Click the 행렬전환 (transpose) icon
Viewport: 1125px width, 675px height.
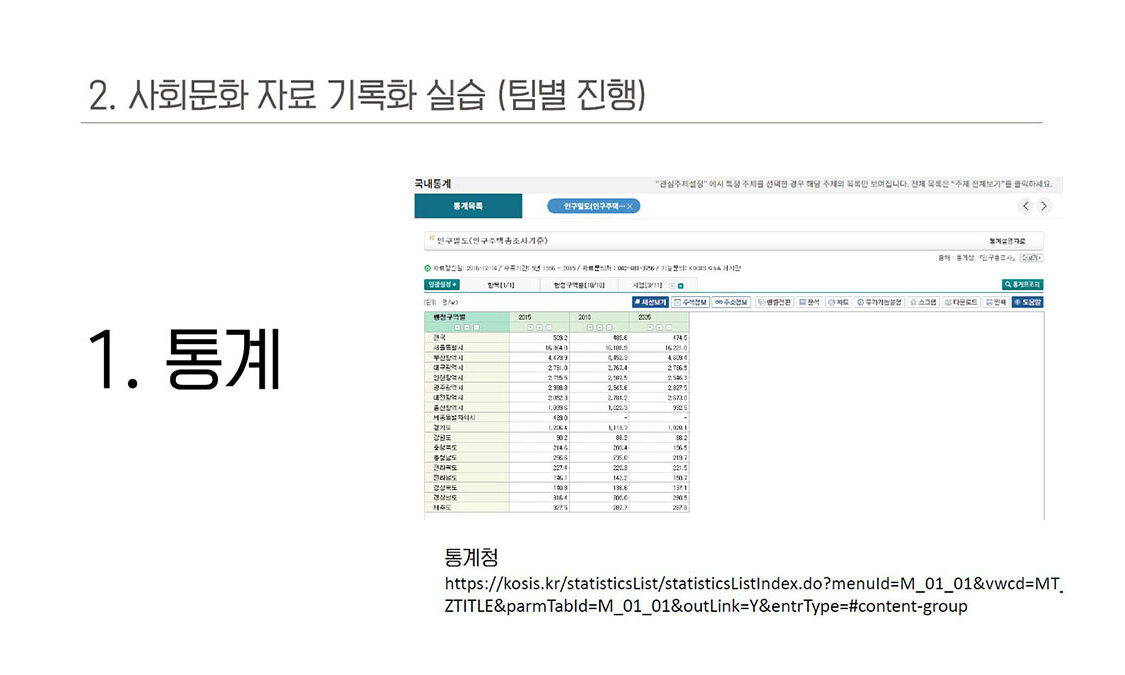coord(774,304)
